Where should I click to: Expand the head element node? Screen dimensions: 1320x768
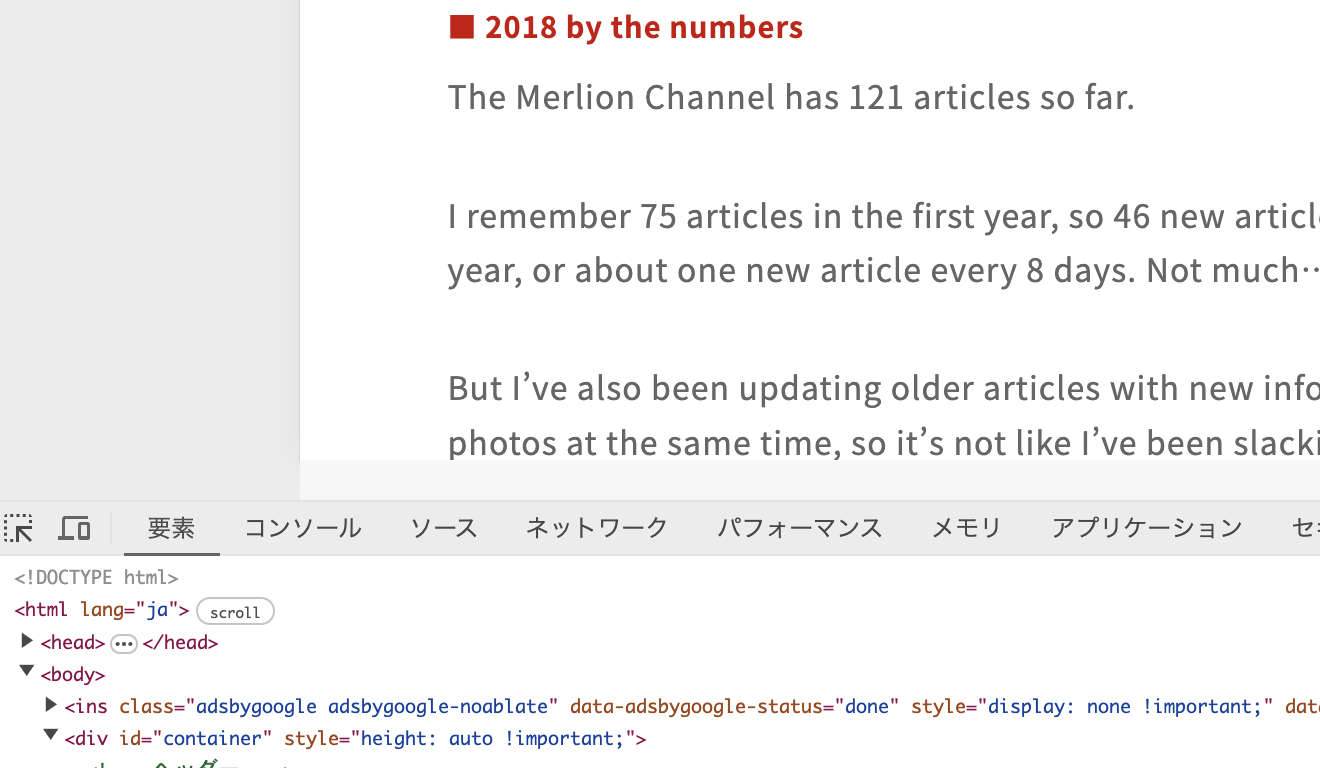click(27, 641)
